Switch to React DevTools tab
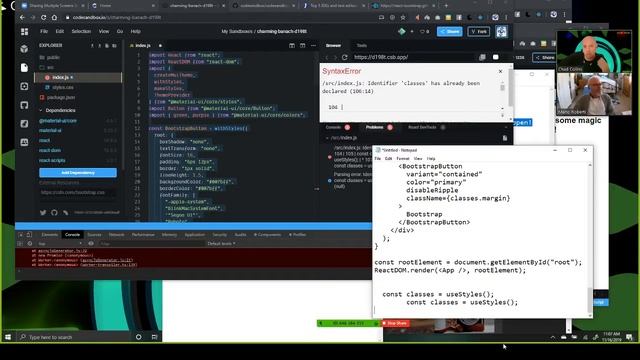Viewport: 640px width, 360px height. [422, 127]
